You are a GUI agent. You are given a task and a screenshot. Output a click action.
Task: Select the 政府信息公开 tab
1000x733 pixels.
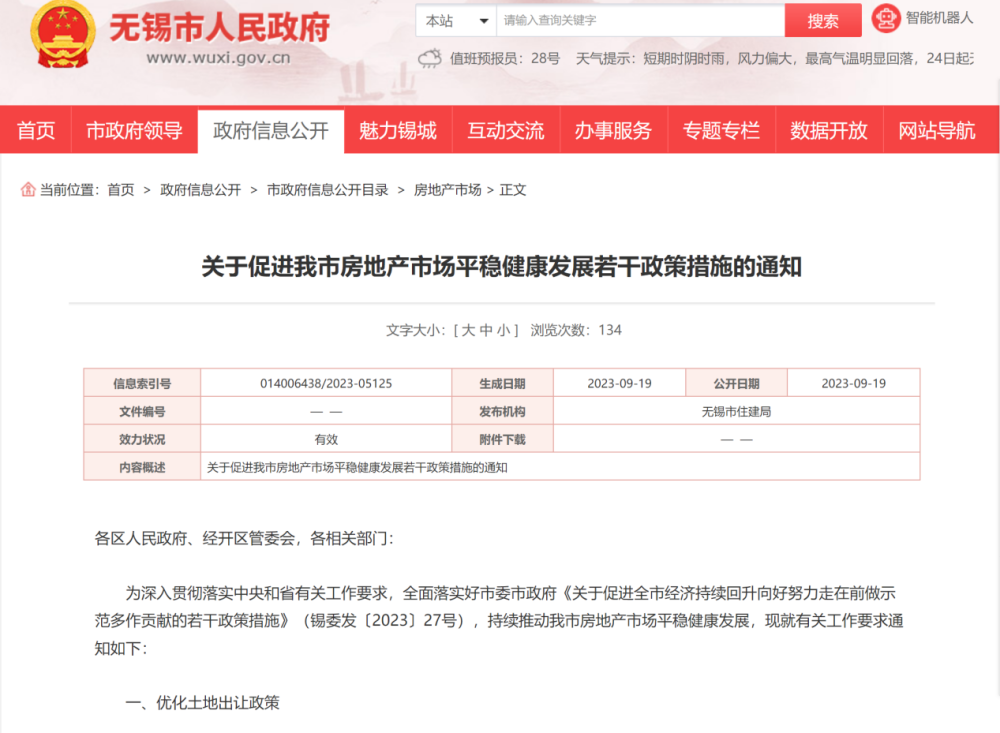click(271, 131)
